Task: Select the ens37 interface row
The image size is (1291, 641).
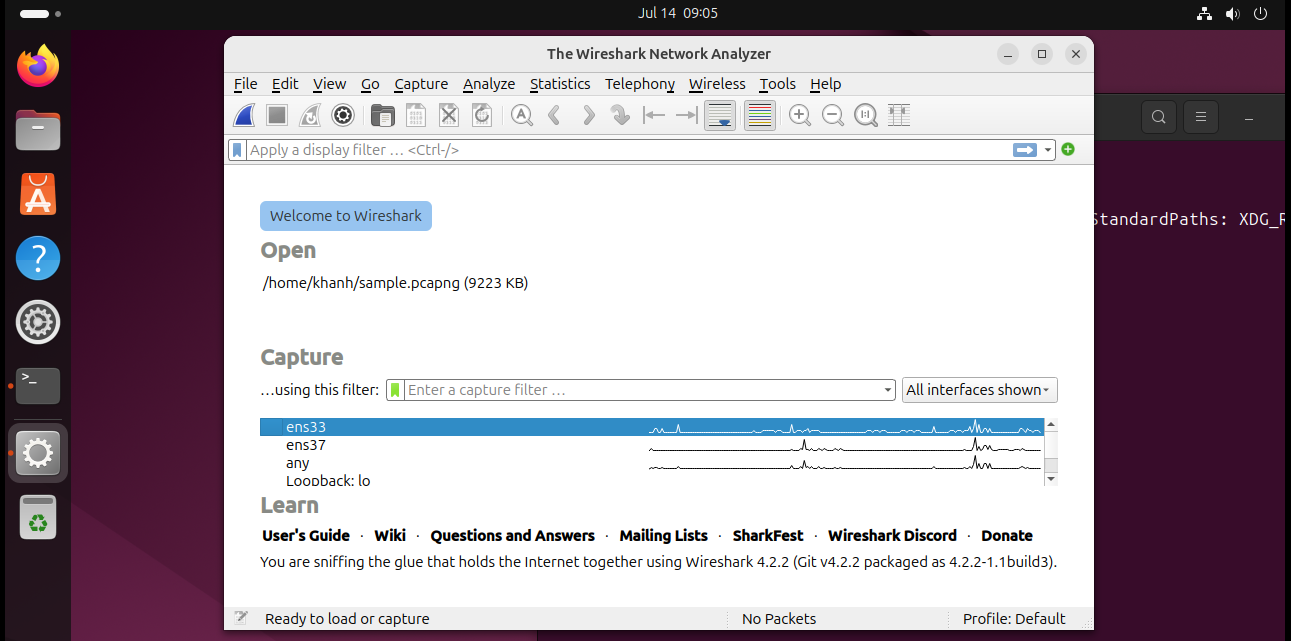Action: coord(651,445)
